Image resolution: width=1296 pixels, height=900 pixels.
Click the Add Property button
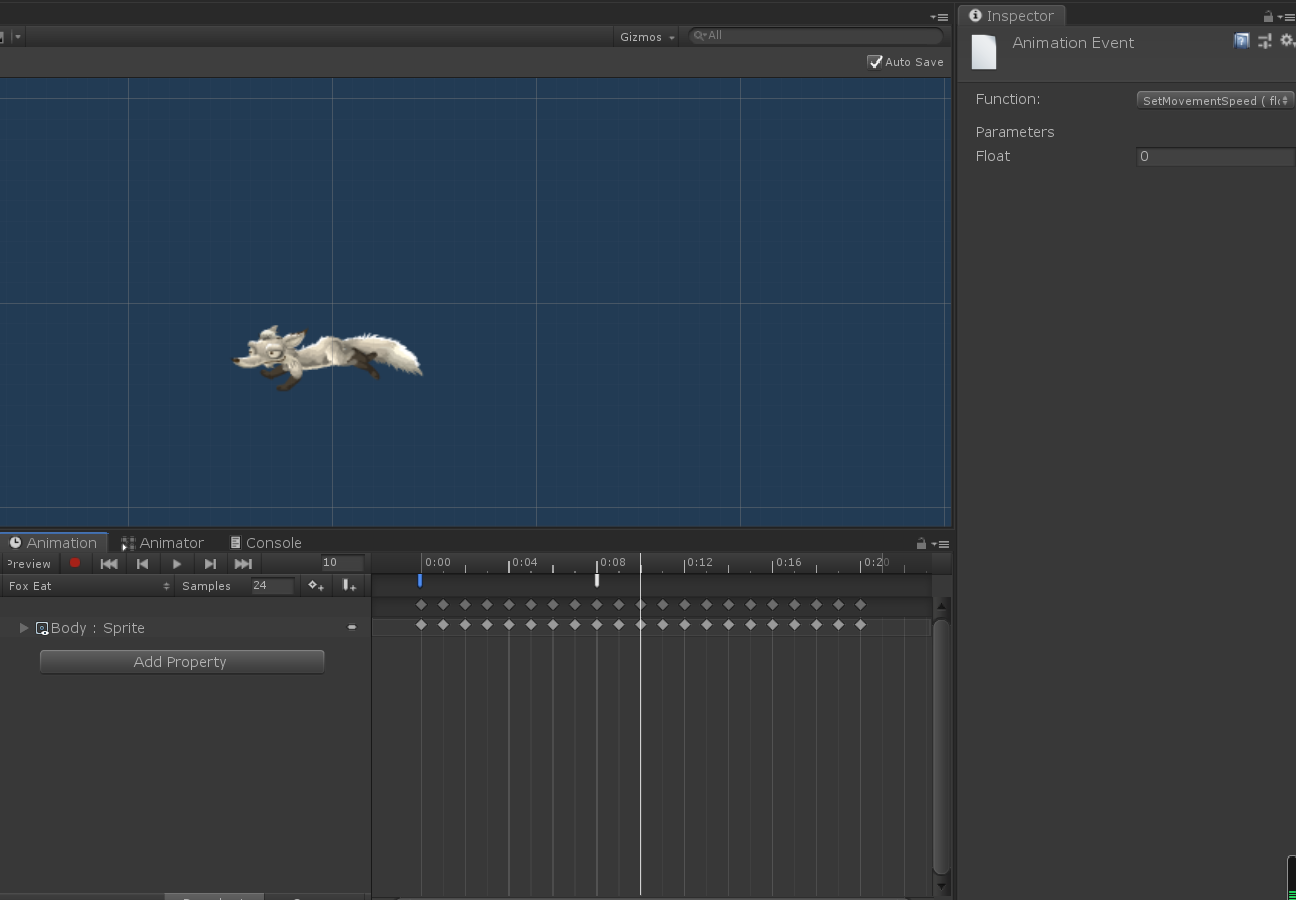[x=181, y=662]
